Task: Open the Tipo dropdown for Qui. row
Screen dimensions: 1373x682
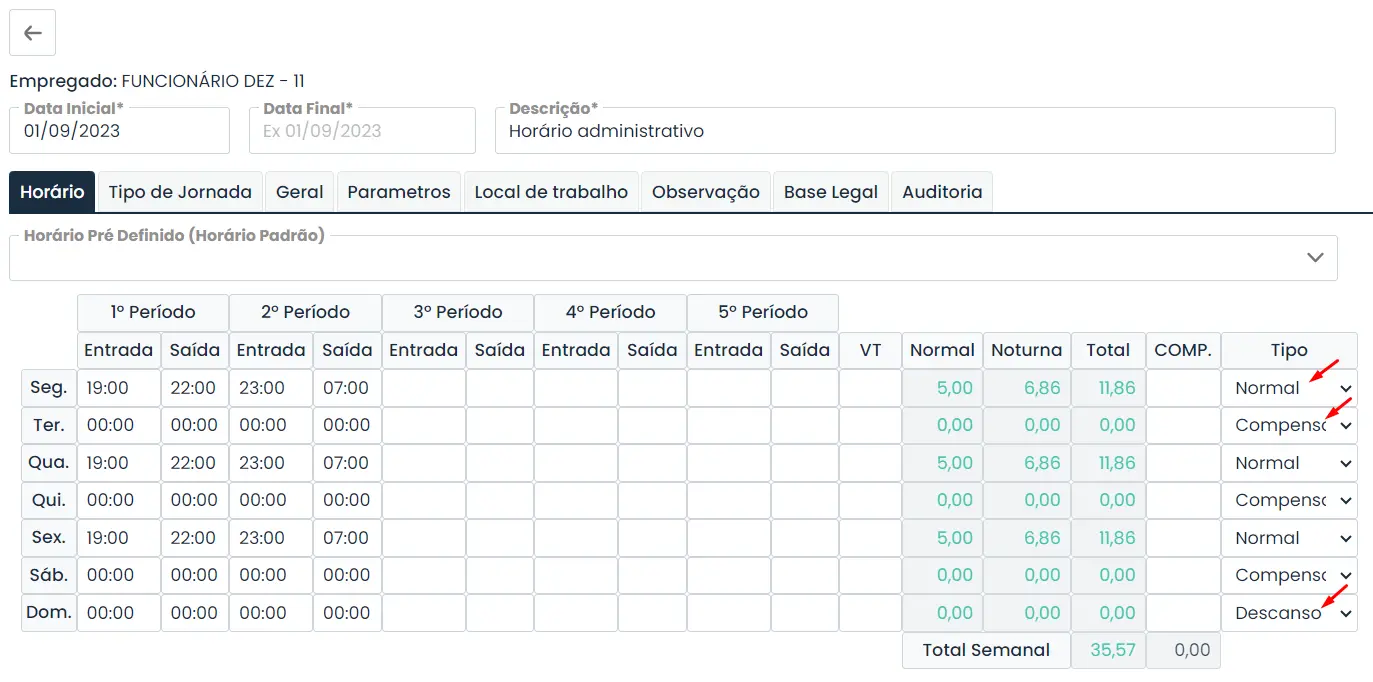Action: point(1289,500)
